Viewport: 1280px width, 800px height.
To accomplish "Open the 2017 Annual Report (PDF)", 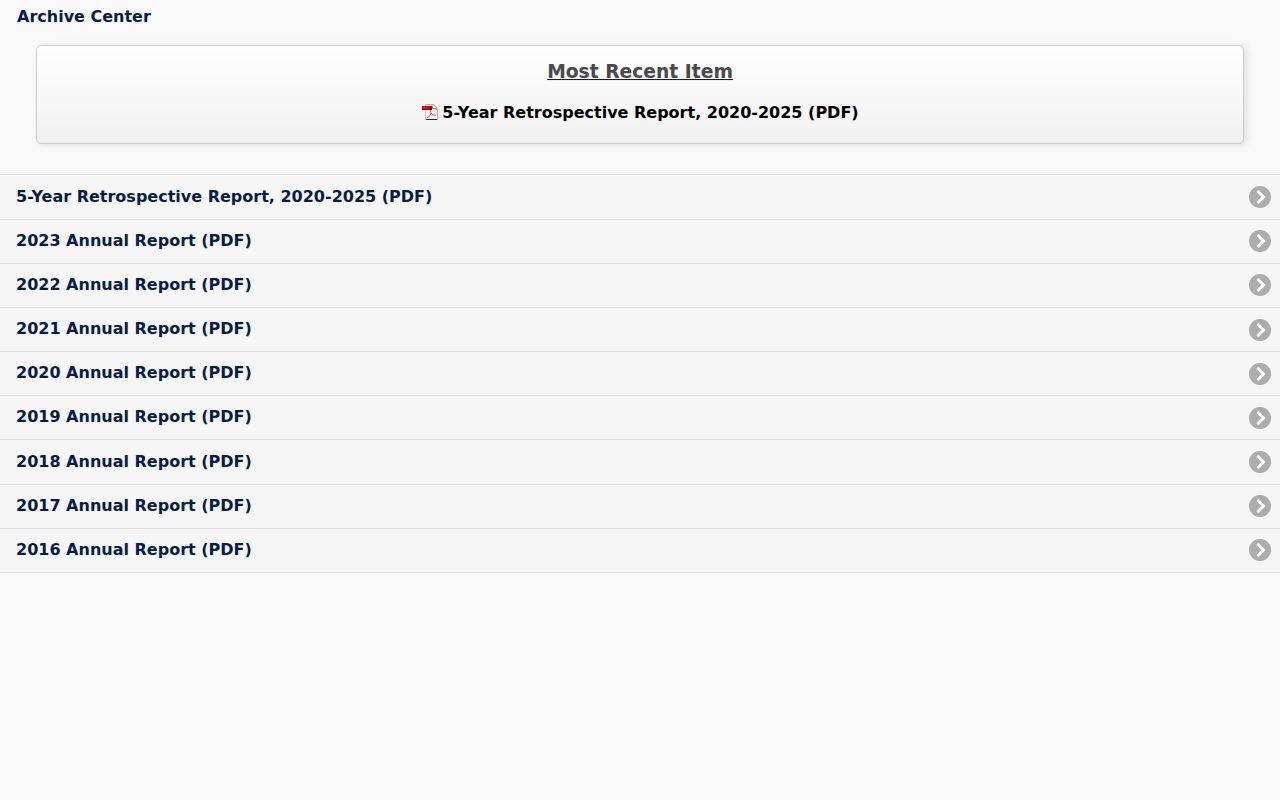I will [640, 506].
